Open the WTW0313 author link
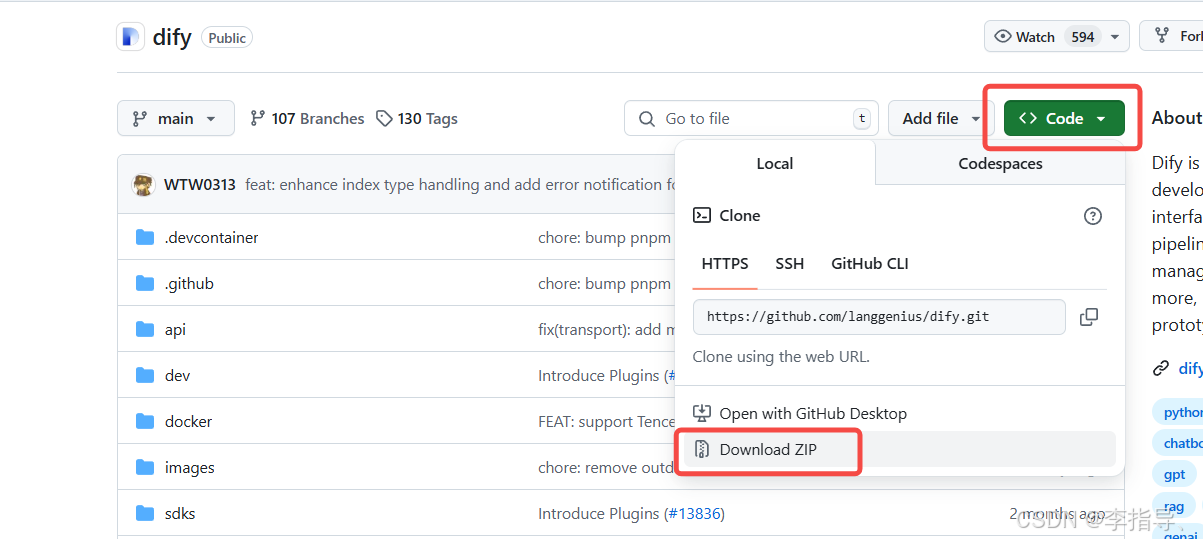The image size is (1203, 539). tap(200, 185)
